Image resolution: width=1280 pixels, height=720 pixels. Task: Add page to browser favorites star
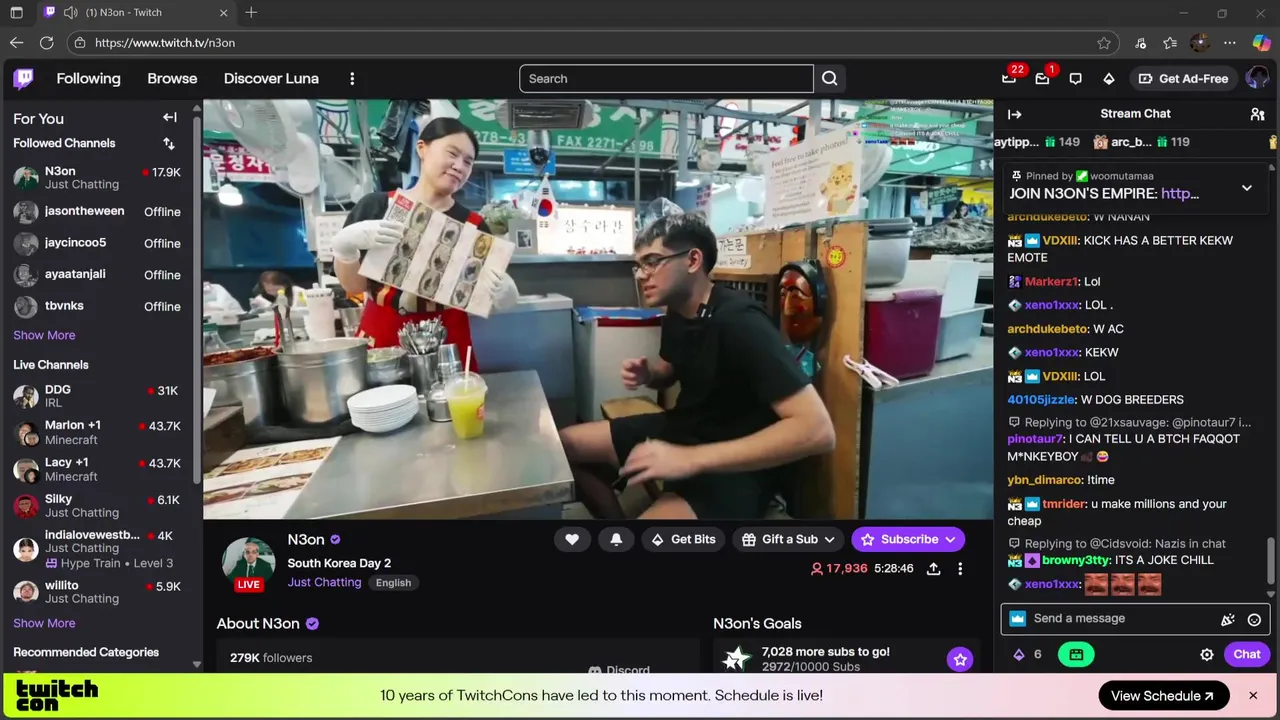(1104, 43)
